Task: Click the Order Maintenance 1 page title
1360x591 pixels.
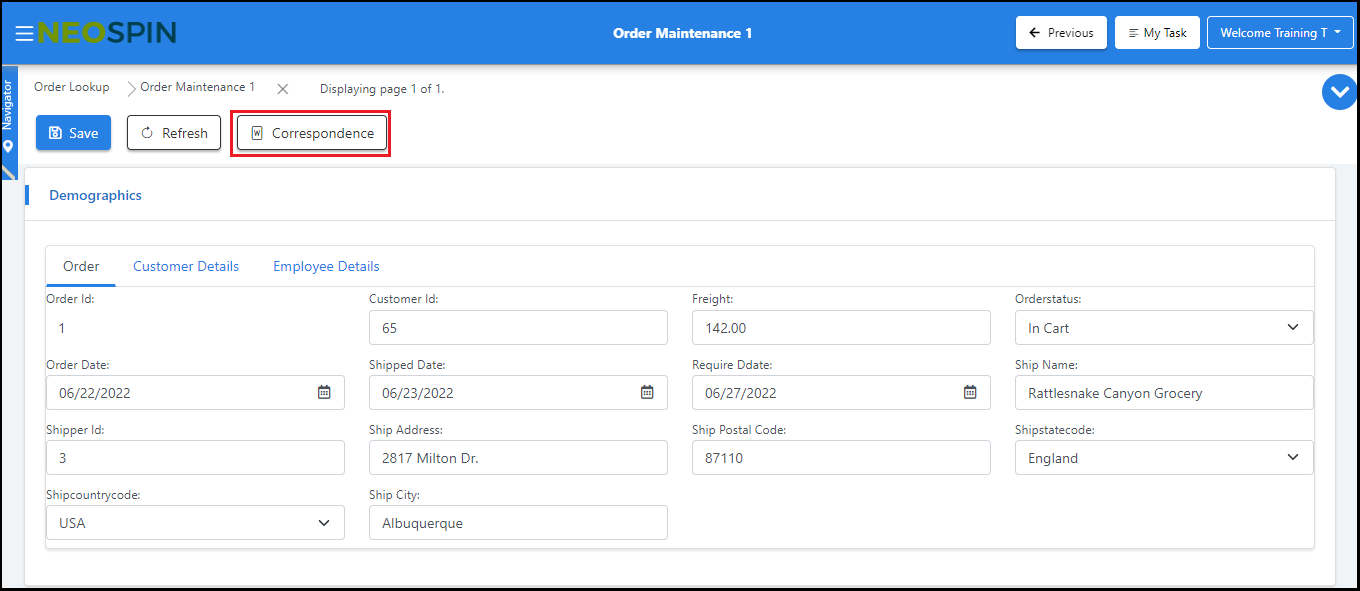Action: click(683, 33)
